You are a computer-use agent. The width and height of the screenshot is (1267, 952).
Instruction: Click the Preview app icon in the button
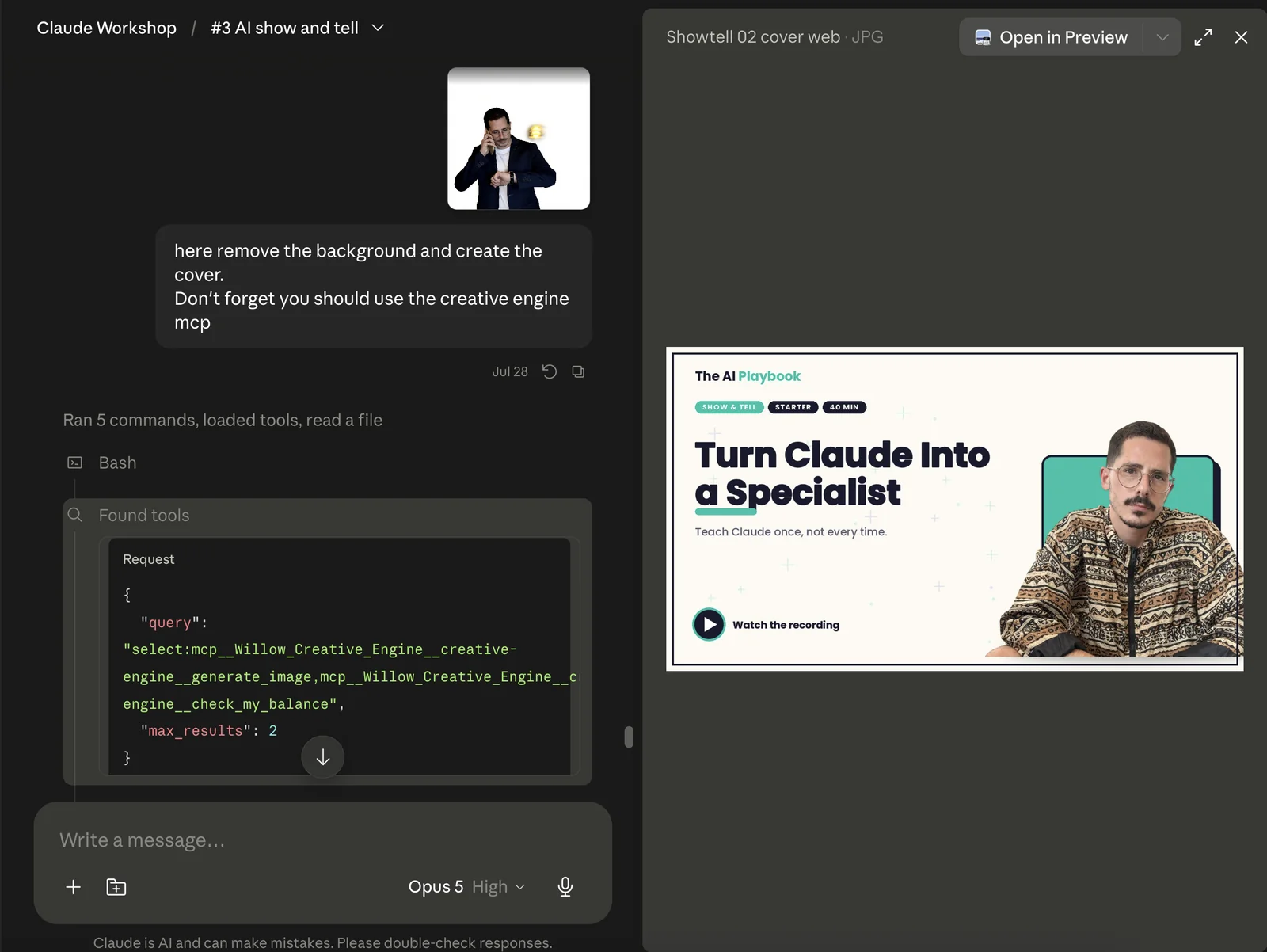pos(983,37)
